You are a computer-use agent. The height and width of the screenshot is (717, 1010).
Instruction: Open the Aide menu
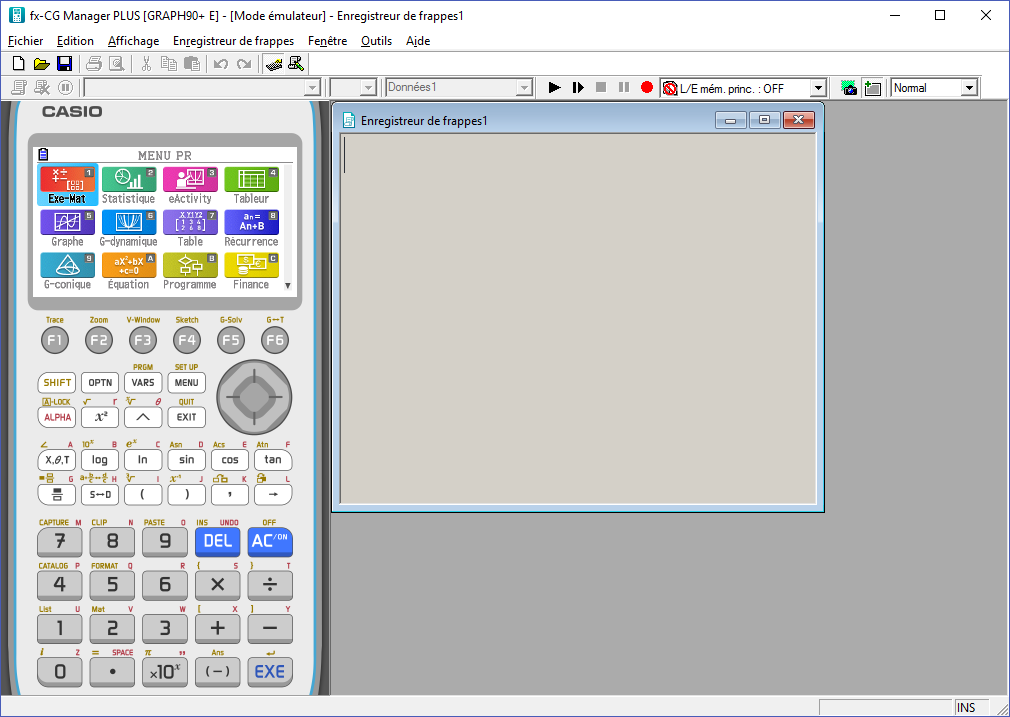418,41
